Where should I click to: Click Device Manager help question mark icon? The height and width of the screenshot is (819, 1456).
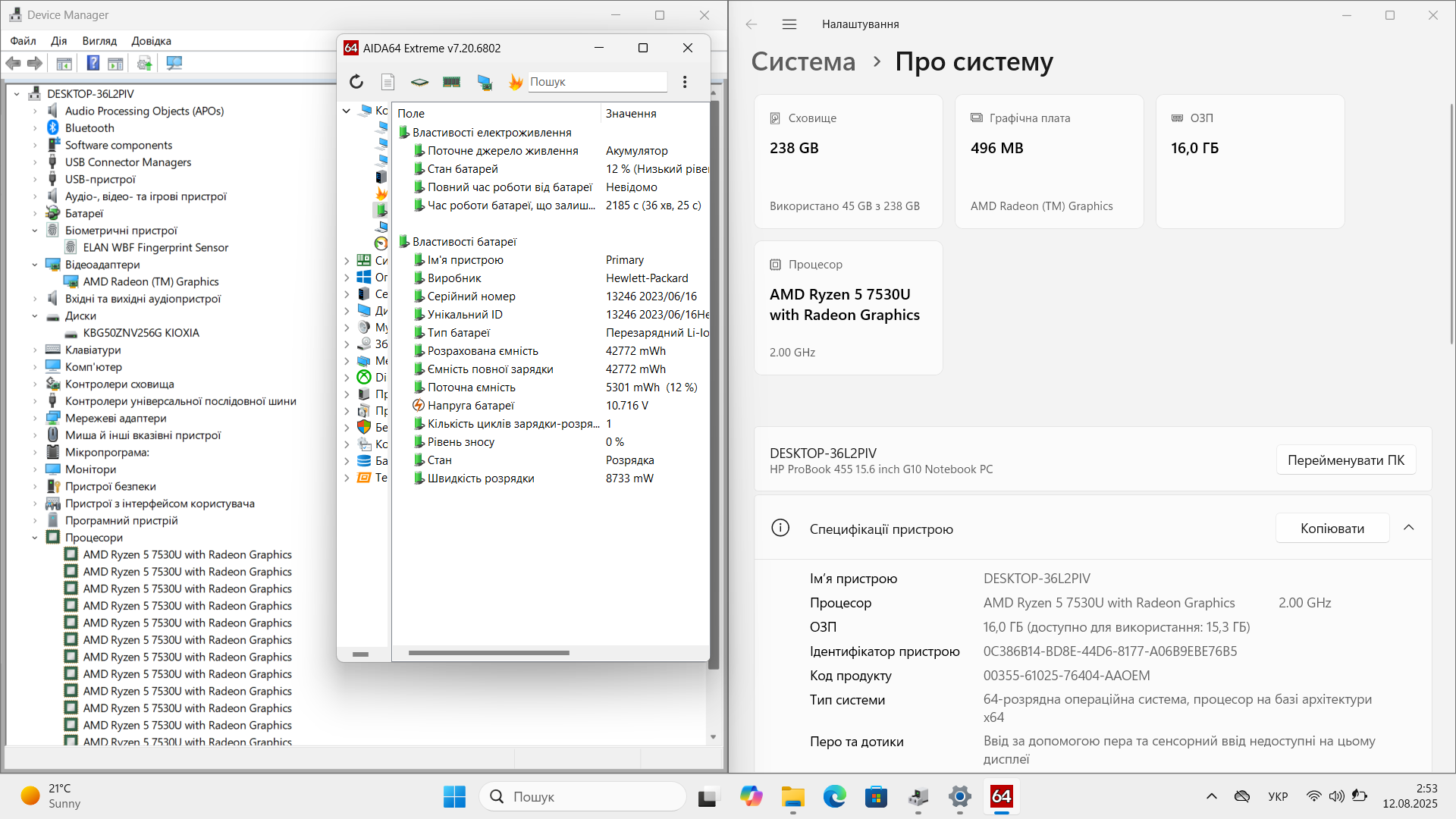[x=93, y=63]
